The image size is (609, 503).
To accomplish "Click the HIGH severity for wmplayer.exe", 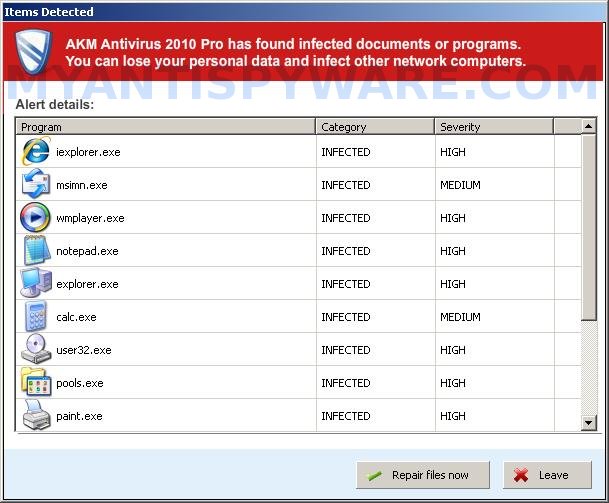I will (452, 218).
